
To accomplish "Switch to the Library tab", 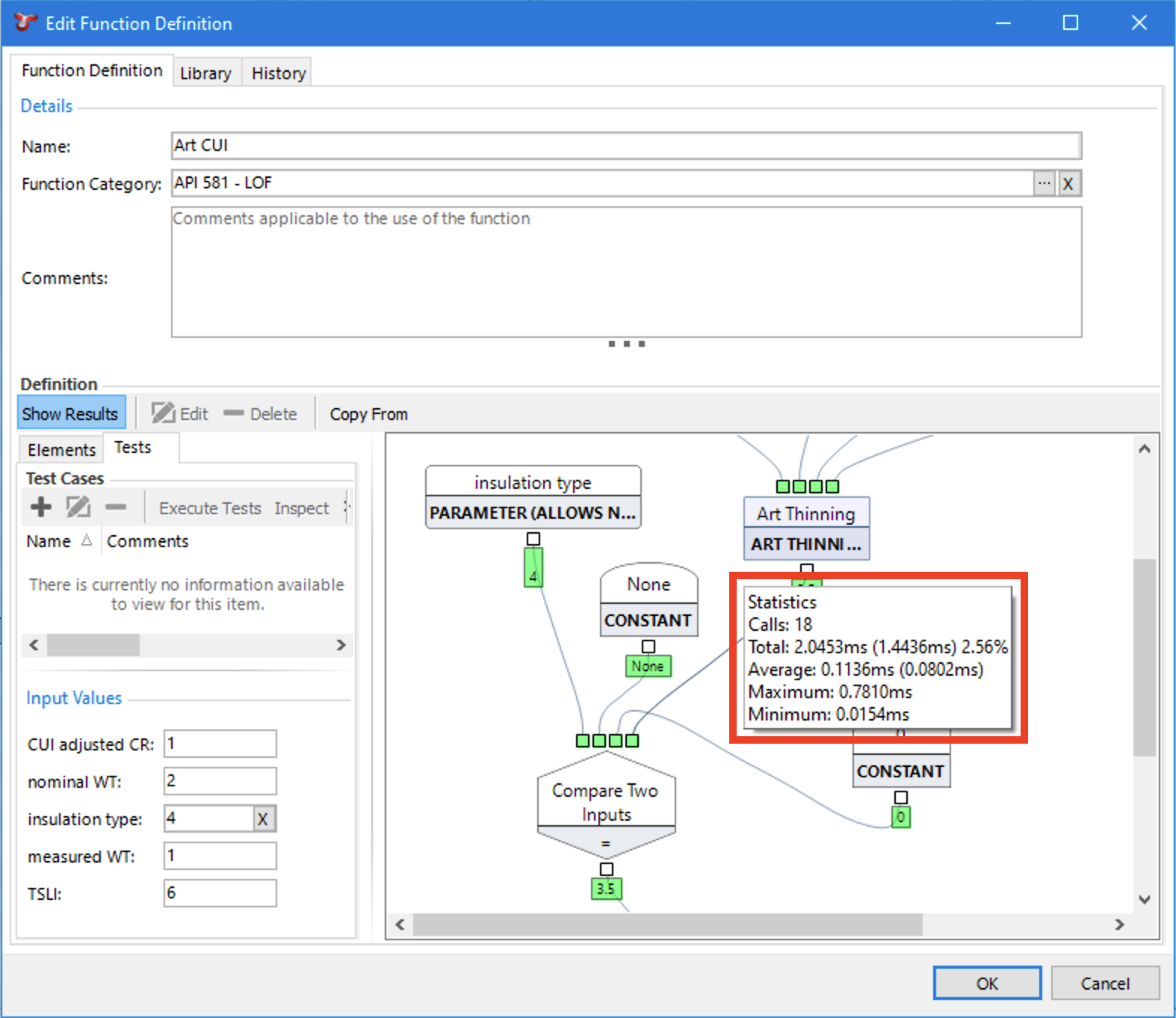I will point(205,73).
